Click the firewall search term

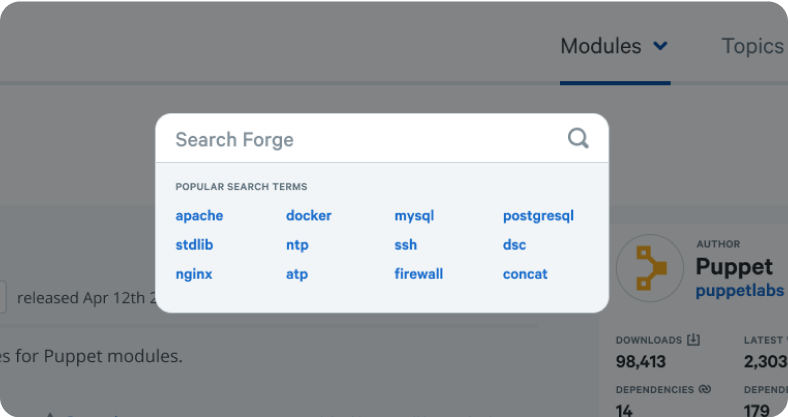coord(418,273)
